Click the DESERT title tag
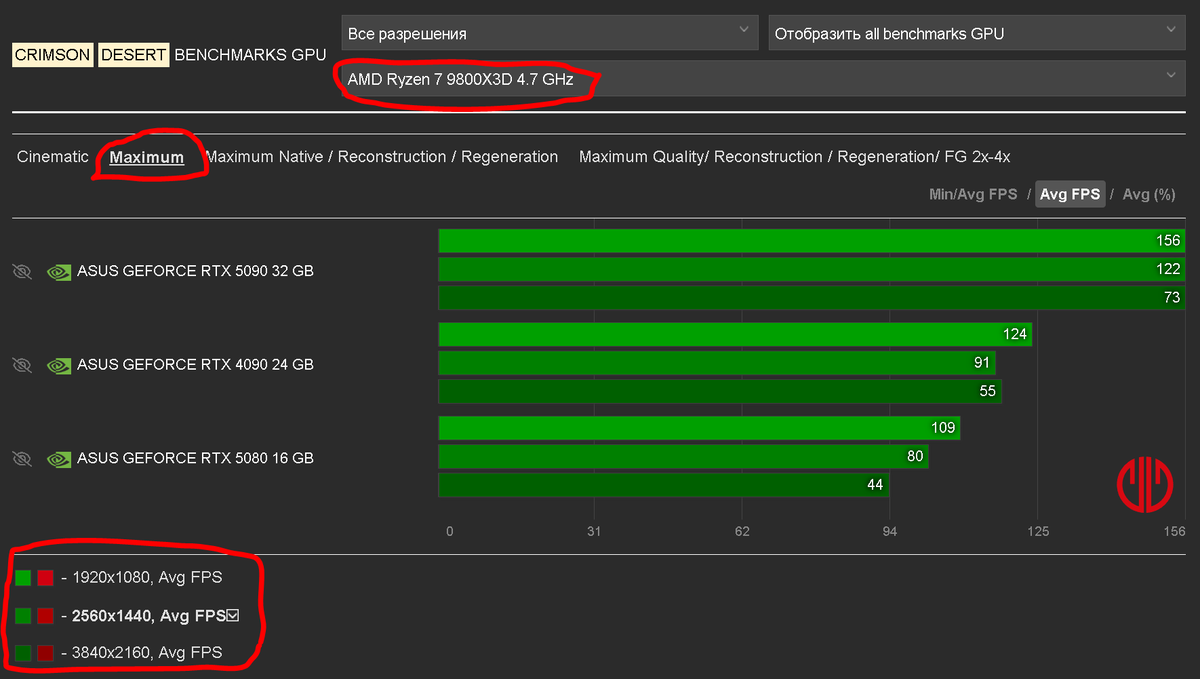The width and height of the screenshot is (1200, 679). [133, 55]
